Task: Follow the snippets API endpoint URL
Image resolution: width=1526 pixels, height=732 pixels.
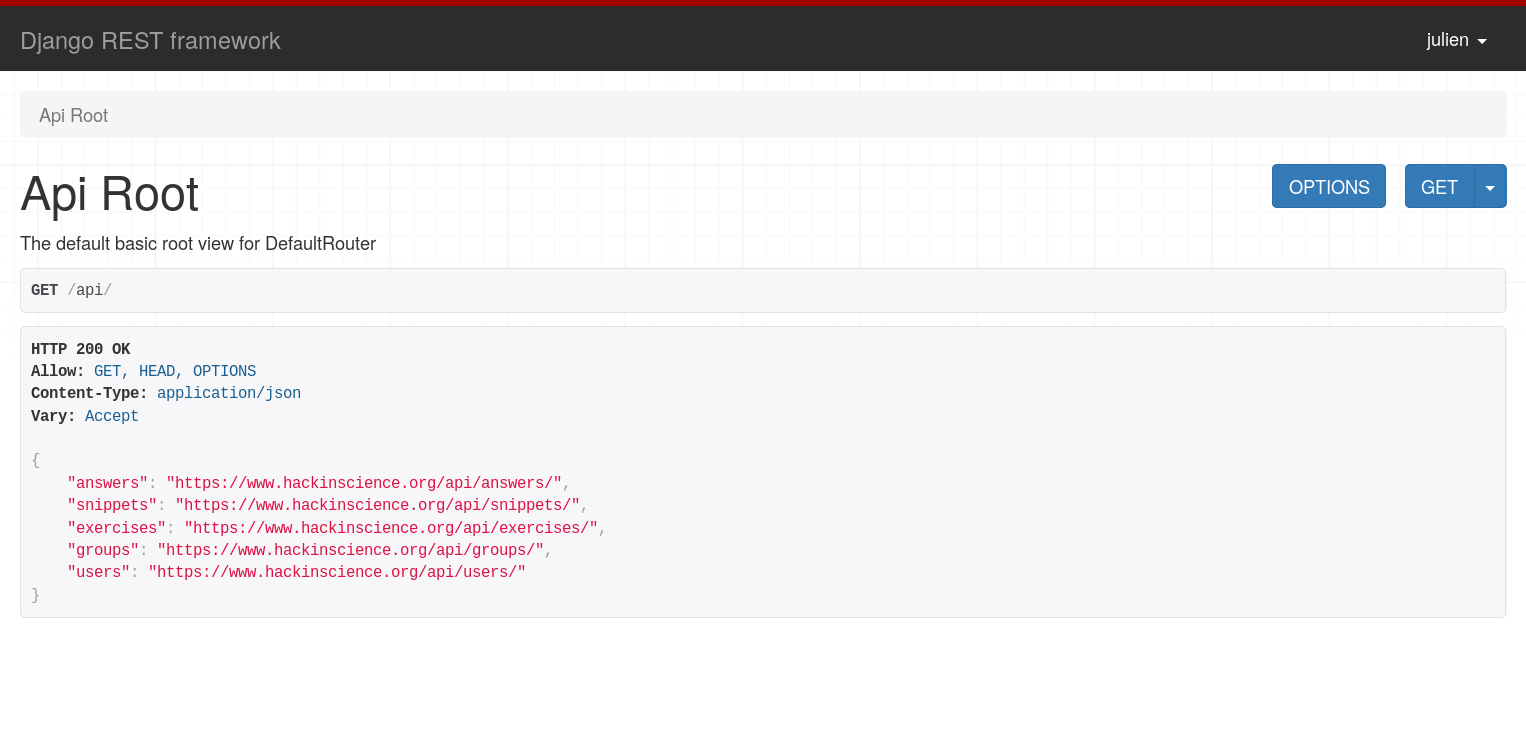Action: tap(377, 505)
